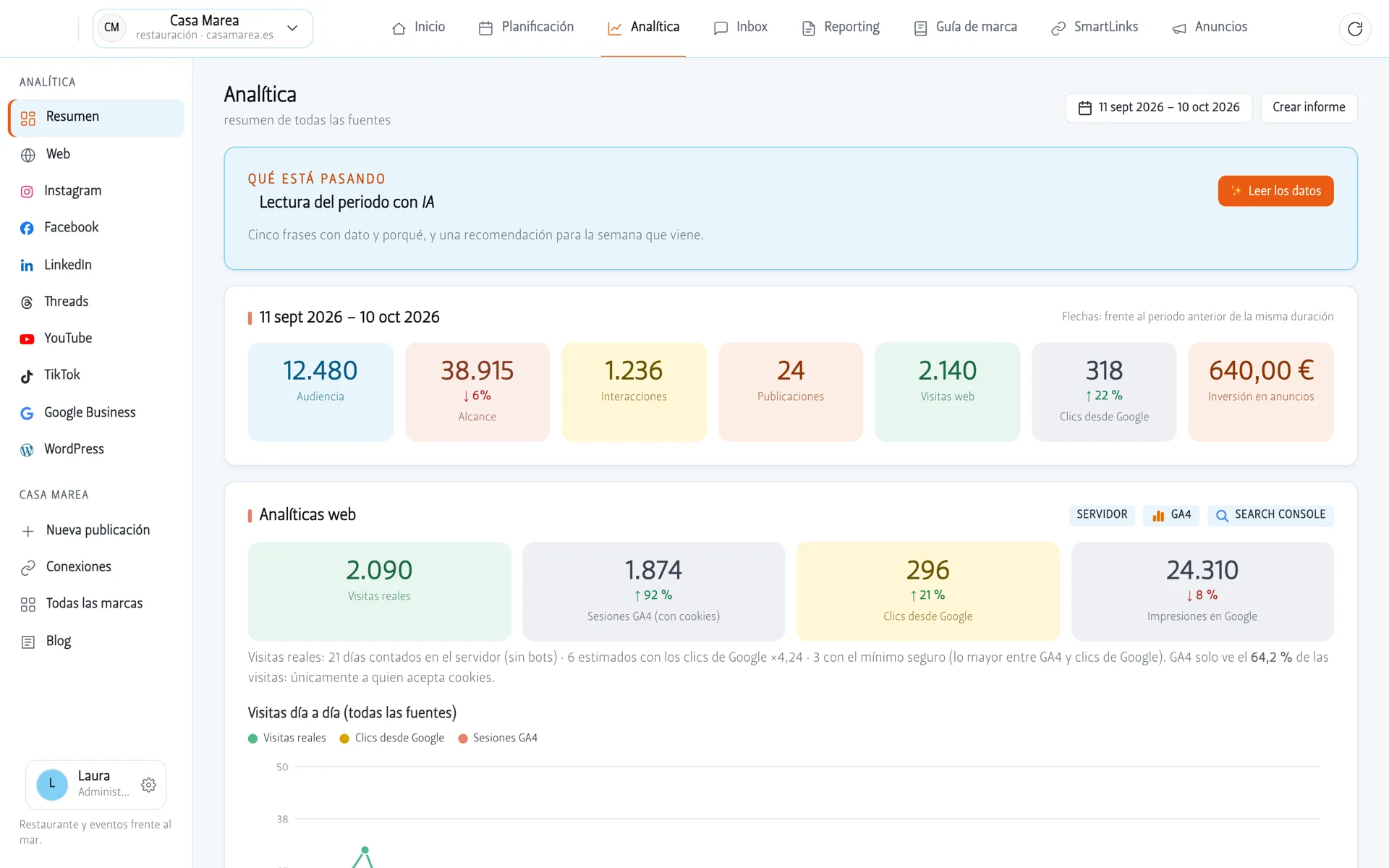Click the 12.480 Audiencia card
This screenshot has width=1389, height=868.
pyautogui.click(x=320, y=391)
